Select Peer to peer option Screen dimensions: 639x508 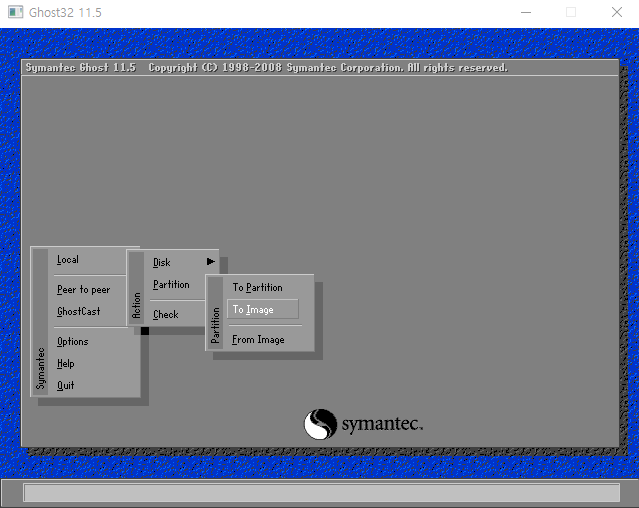tap(84, 290)
